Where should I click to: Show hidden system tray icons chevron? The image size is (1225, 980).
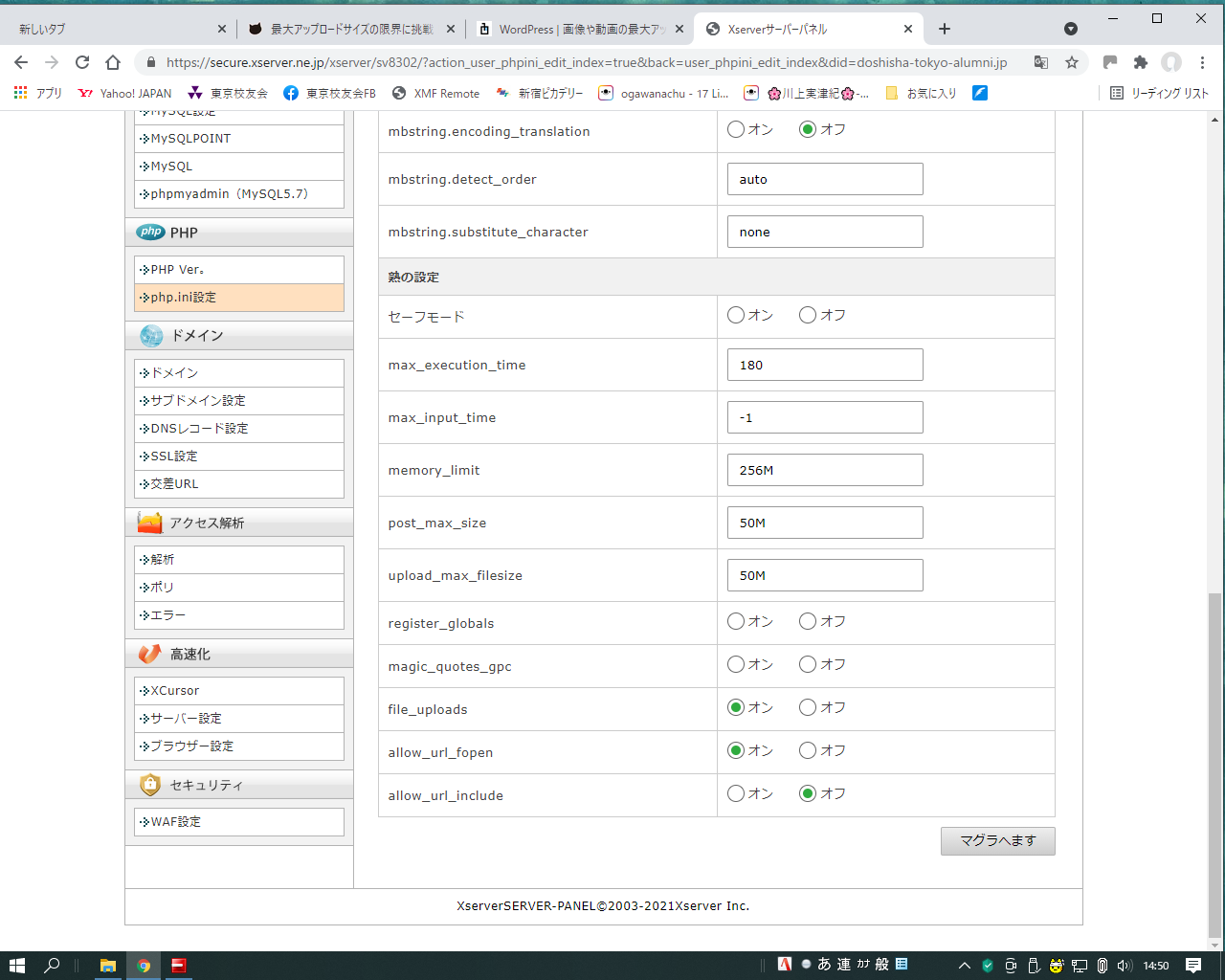(964, 965)
